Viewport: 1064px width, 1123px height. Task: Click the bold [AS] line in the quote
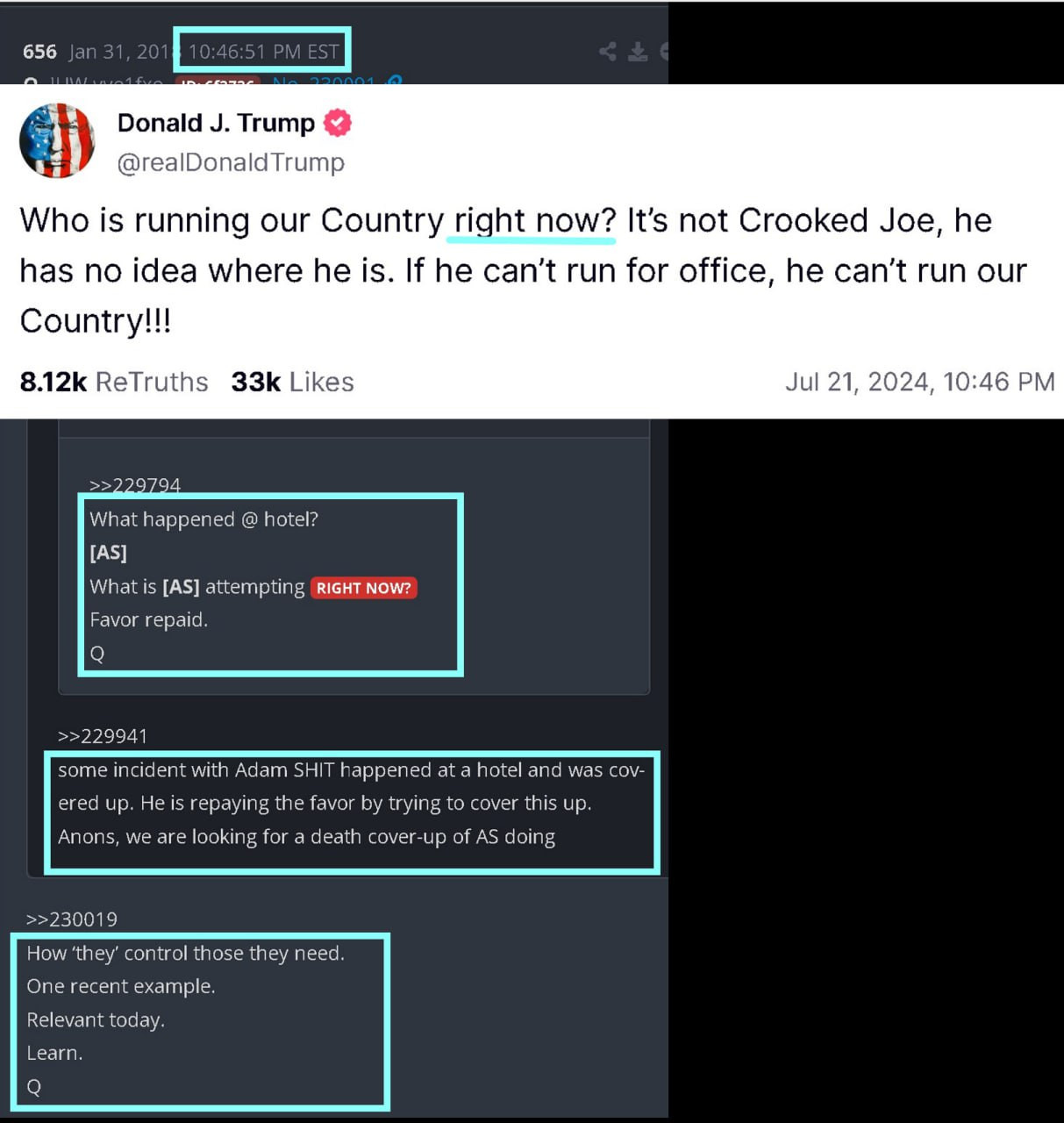[x=108, y=553]
